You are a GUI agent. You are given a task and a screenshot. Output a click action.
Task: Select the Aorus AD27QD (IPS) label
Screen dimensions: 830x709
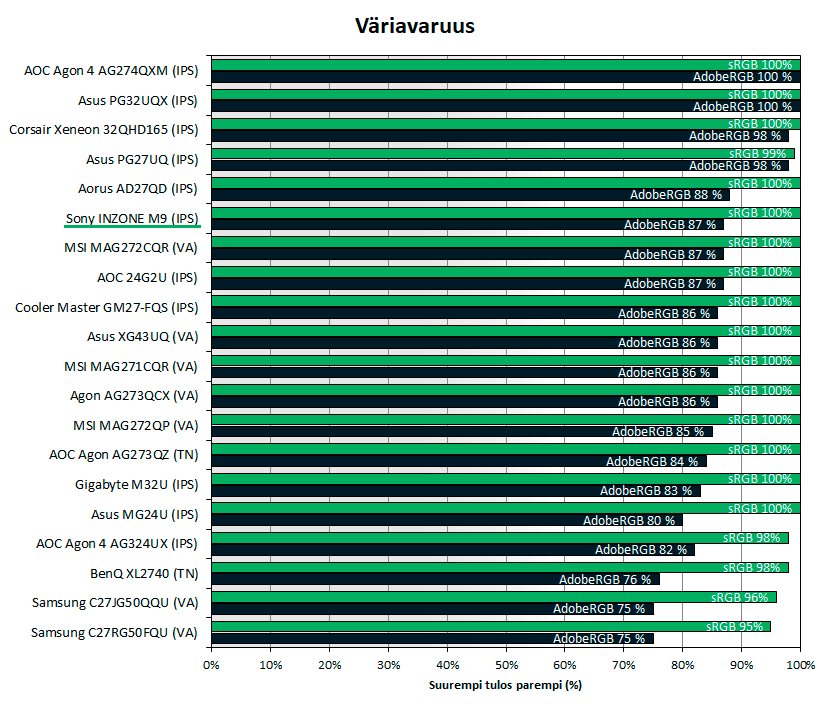[x=138, y=189]
